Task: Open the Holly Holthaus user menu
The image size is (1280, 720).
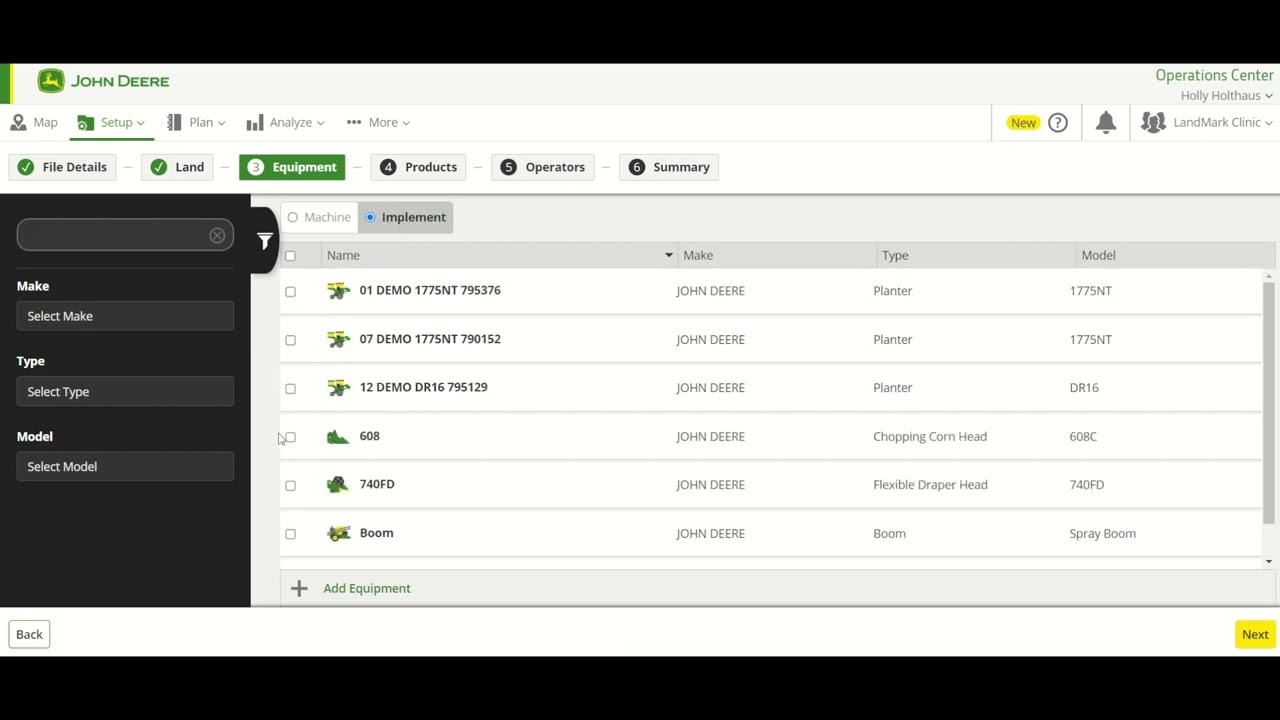Action: 1226,96
